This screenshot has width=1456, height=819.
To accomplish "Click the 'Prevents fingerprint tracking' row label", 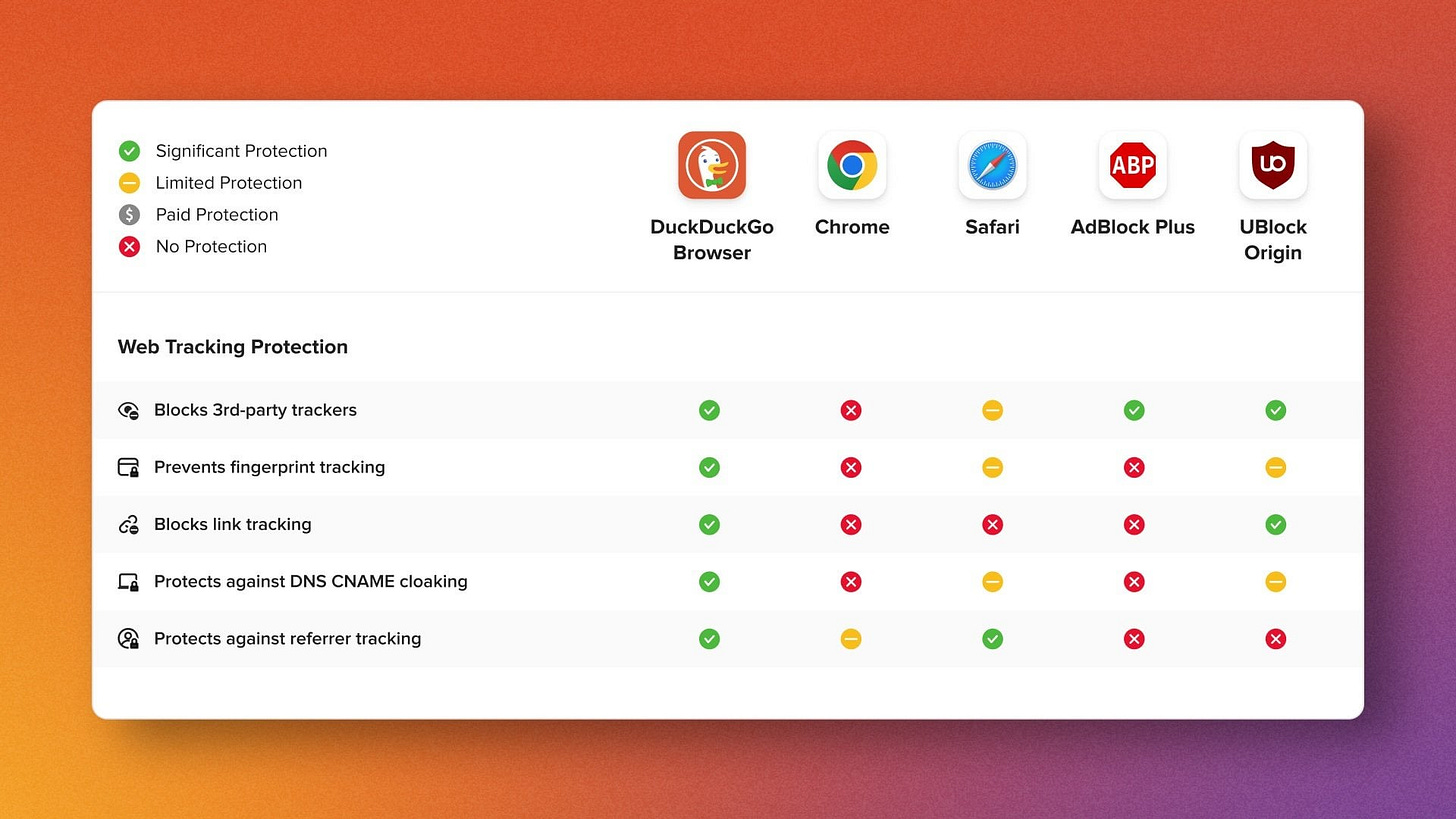I will tap(269, 467).
